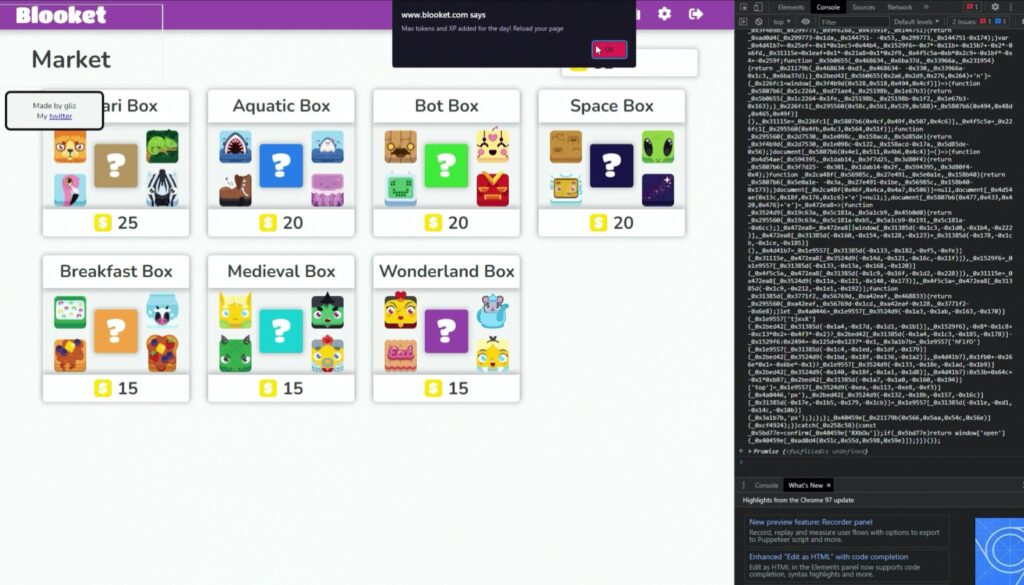Click the chameleon blook in Safari Box

162,146
